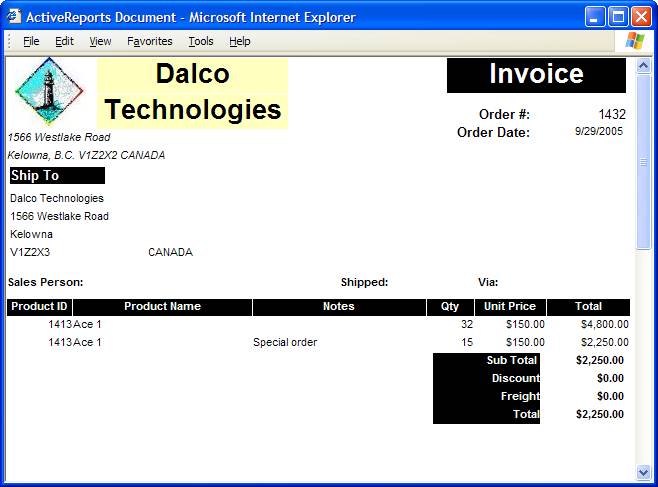Minimize the Internet Explorer window

click(x=595, y=17)
